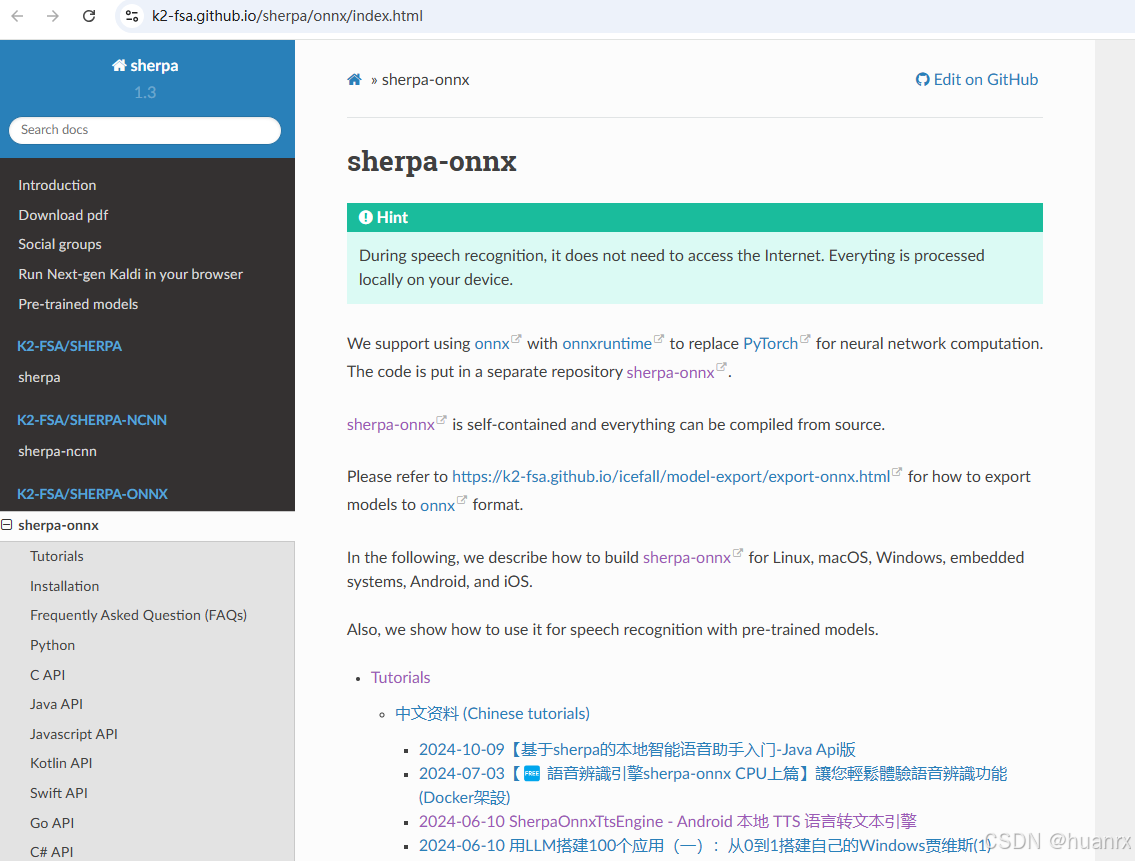Collapse the sherpa-onnx sidebar section
Screen dimensions: 1135x861
[x=7, y=524]
